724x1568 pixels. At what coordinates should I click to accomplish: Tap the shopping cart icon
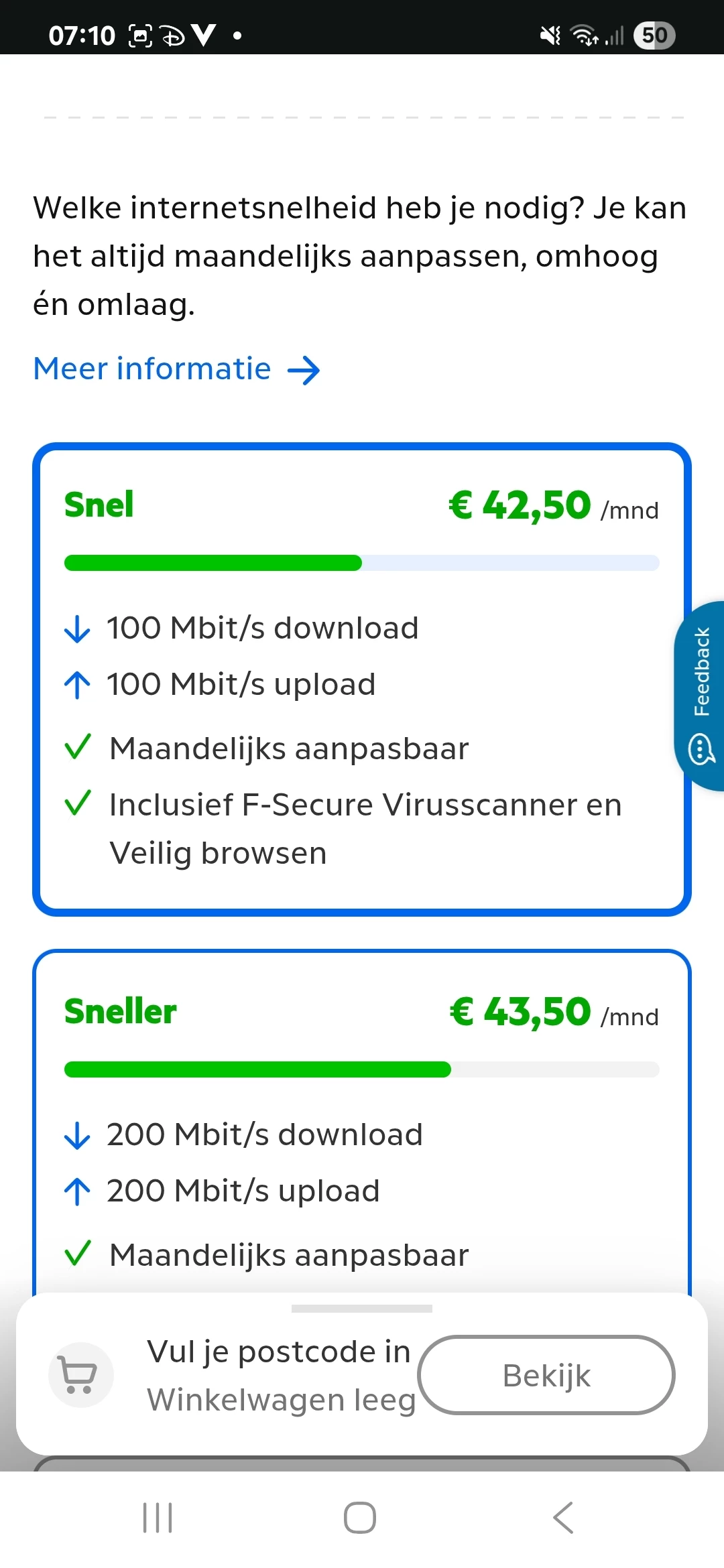coord(80,1375)
